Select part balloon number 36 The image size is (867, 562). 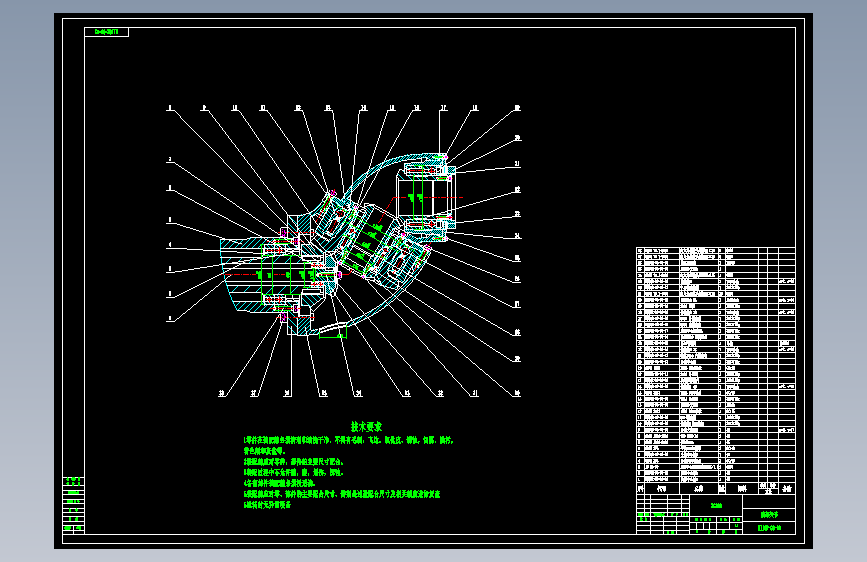(x=287, y=393)
